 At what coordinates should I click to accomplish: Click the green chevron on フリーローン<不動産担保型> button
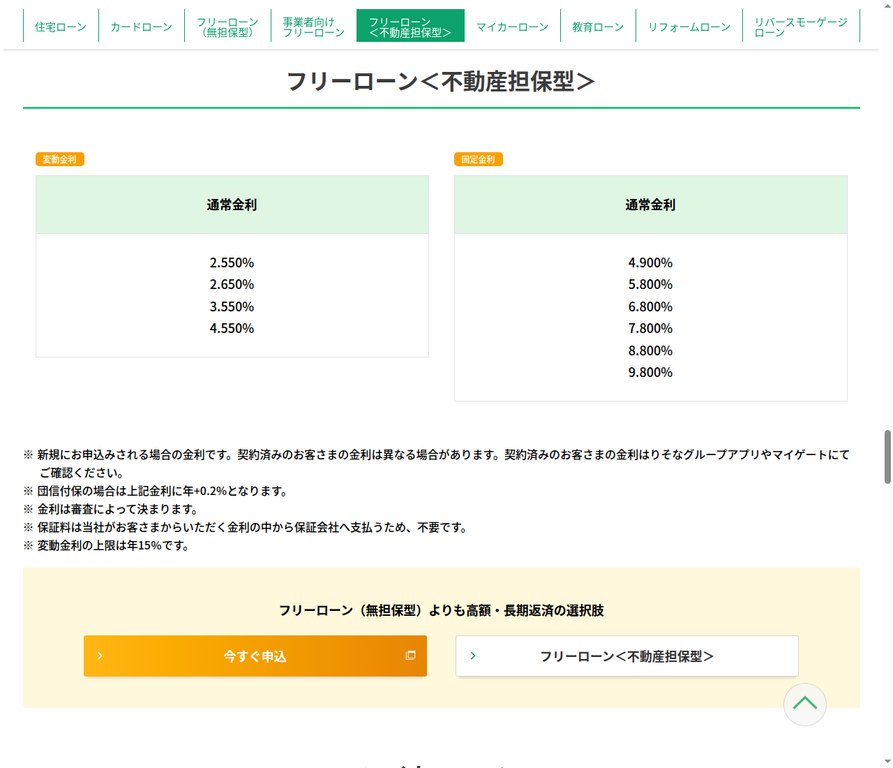pos(473,656)
